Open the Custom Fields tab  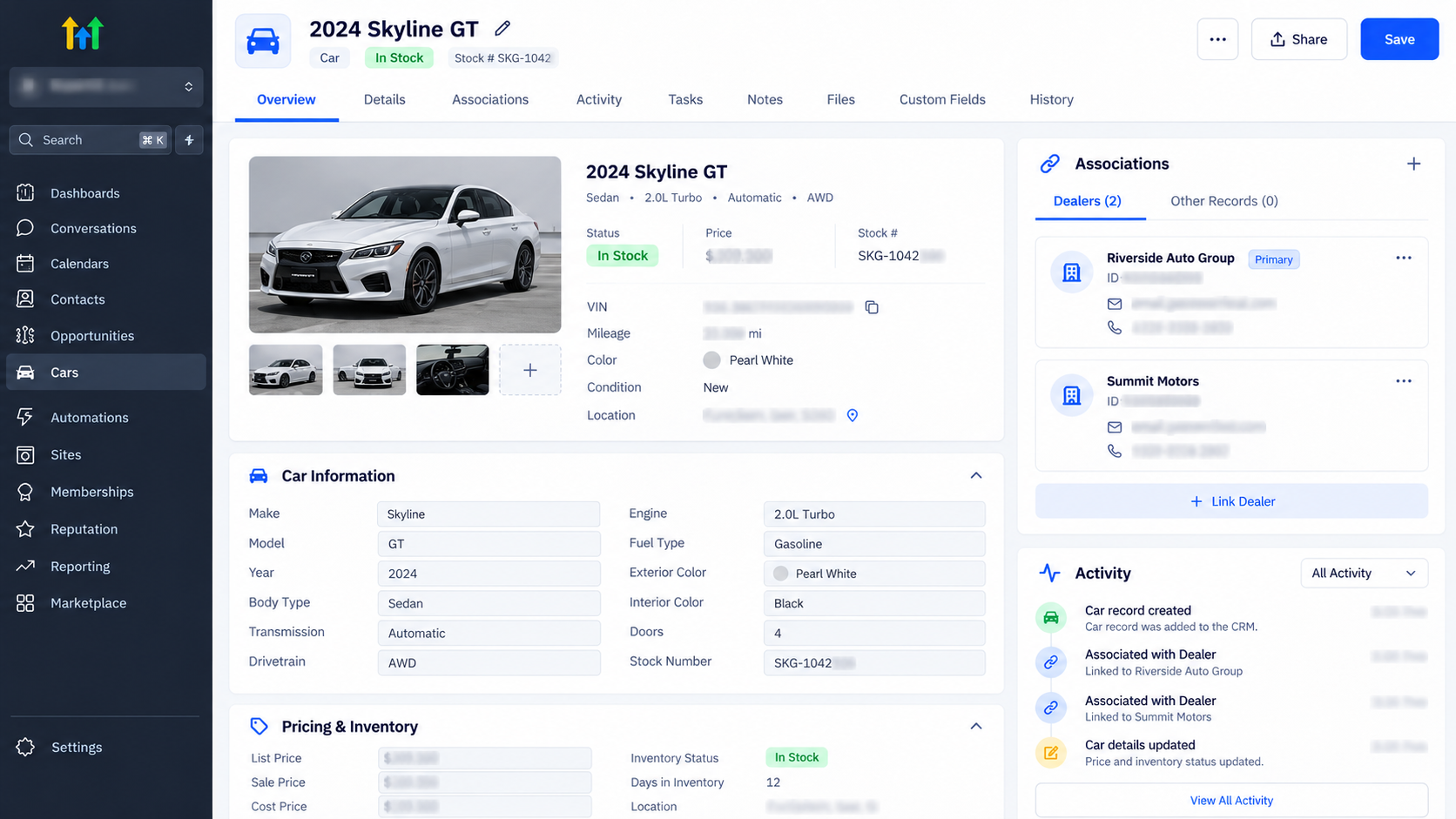[x=942, y=99]
